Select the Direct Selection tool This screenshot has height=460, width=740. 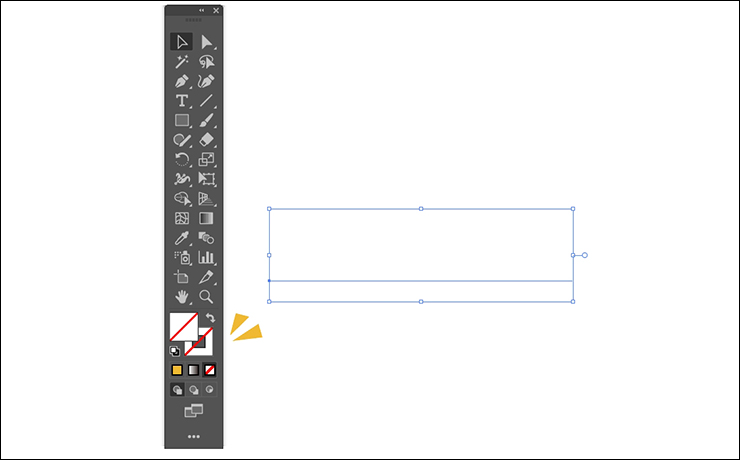tap(206, 42)
